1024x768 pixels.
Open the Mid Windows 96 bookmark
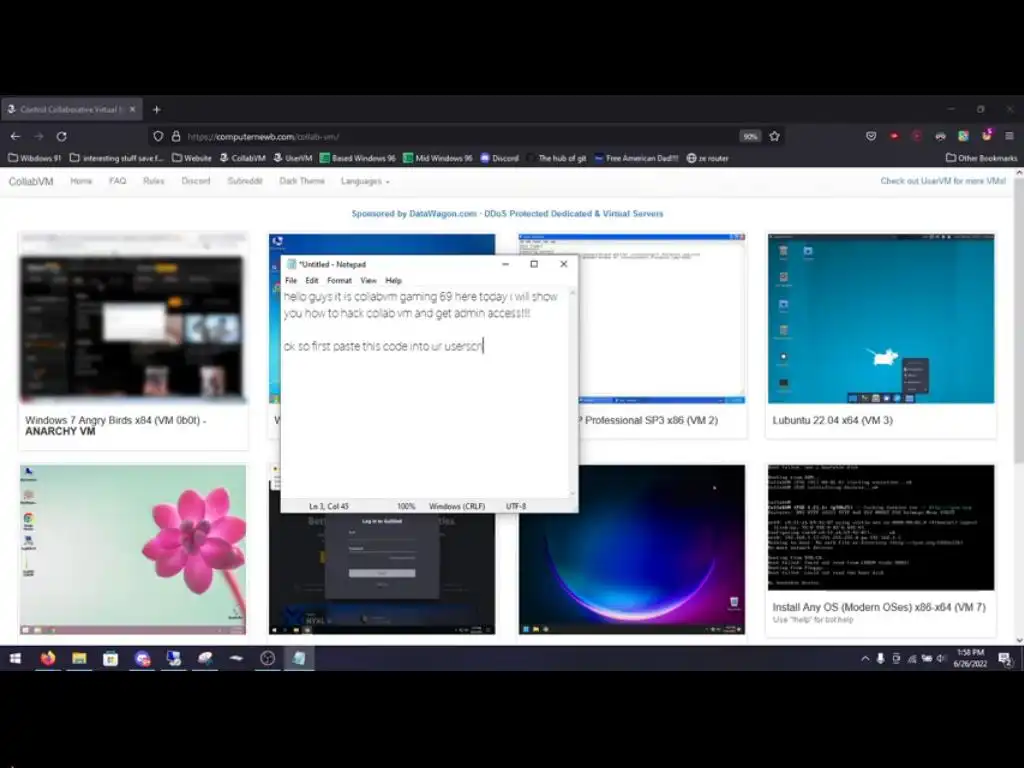[x=438, y=158]
